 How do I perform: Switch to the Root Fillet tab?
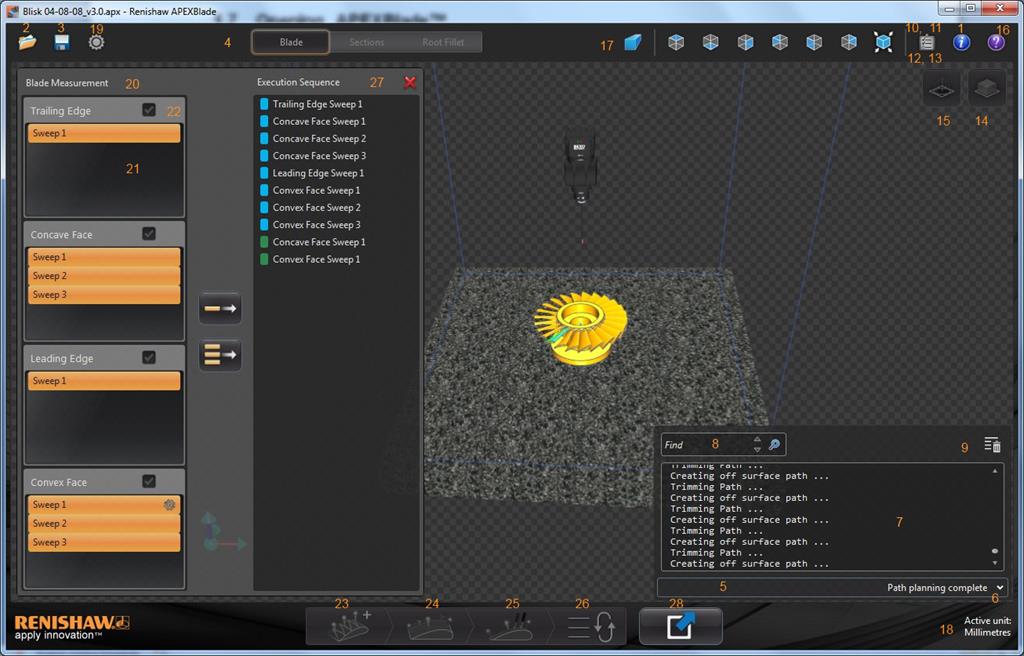pyautogui.click(x=443, y=42)
